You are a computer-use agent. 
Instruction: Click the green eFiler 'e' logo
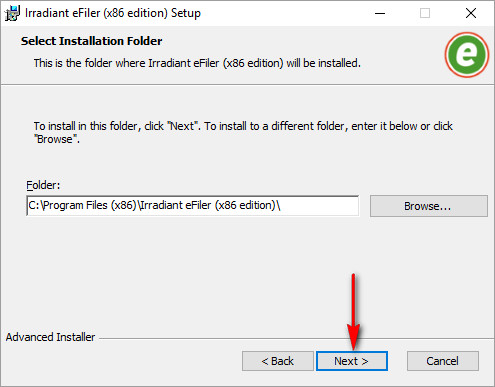click(x=467, y=55)
